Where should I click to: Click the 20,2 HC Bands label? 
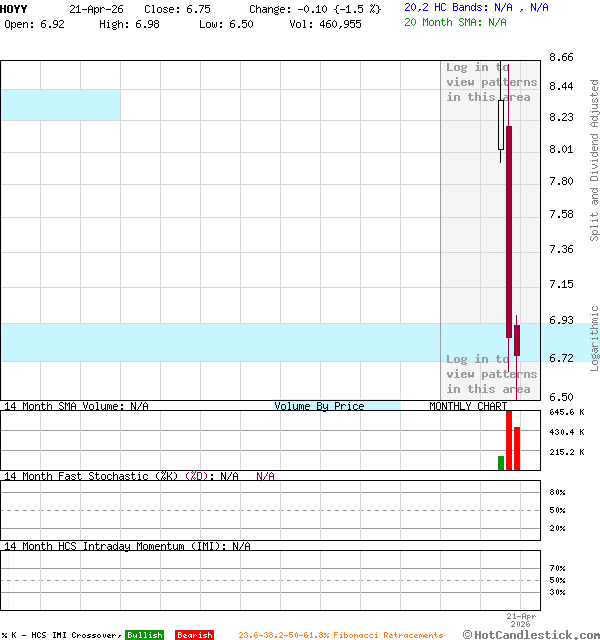tap(447, 8)
